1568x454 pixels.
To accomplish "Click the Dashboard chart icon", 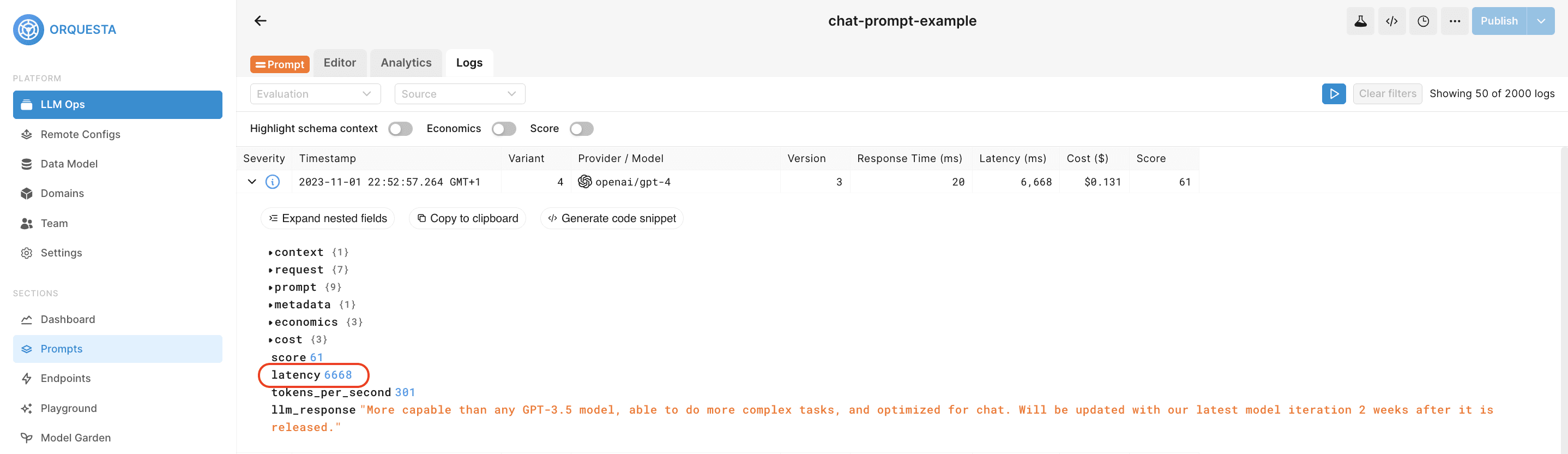I will click(27, 320).
